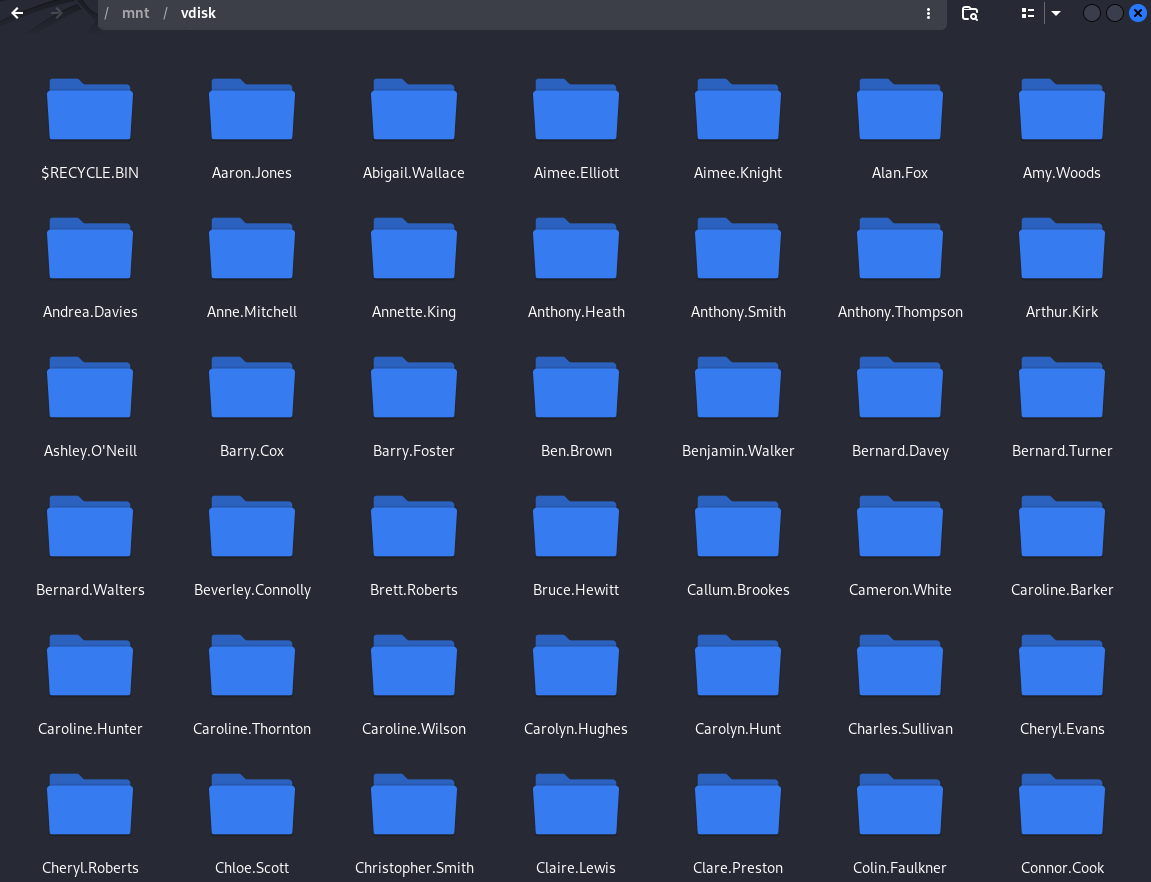
Task: Select the Andrea.Davies folder icon
Action: [x=90, y=248]
